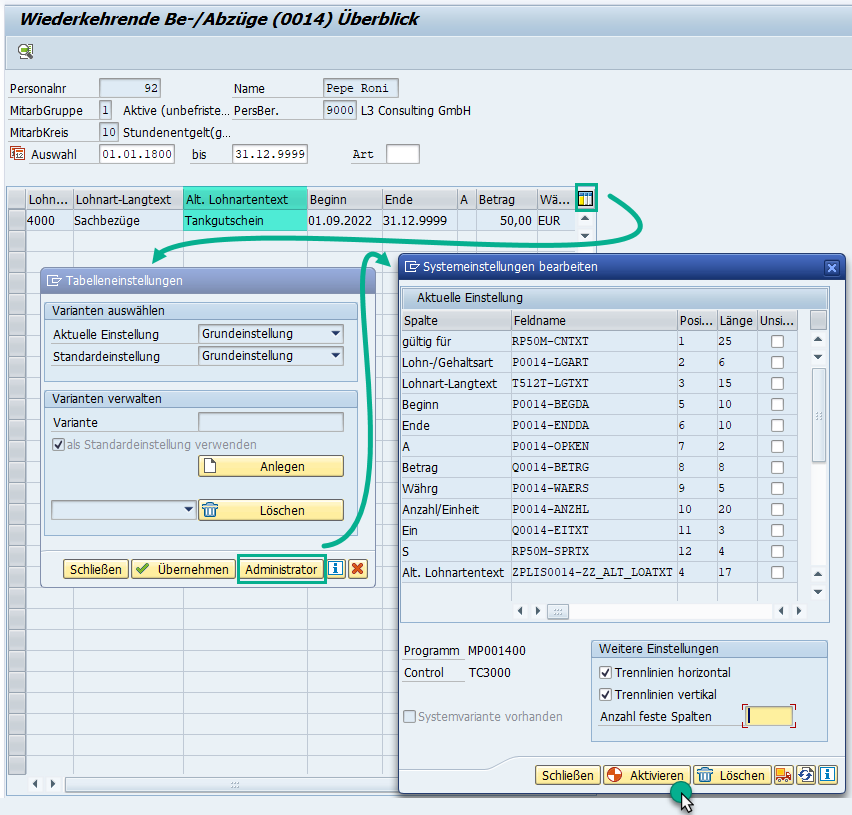This screenshot has height=815, width=852.
Task: Click the Lohnart-Langtext column header in overview table
Action: pos(128,199)
